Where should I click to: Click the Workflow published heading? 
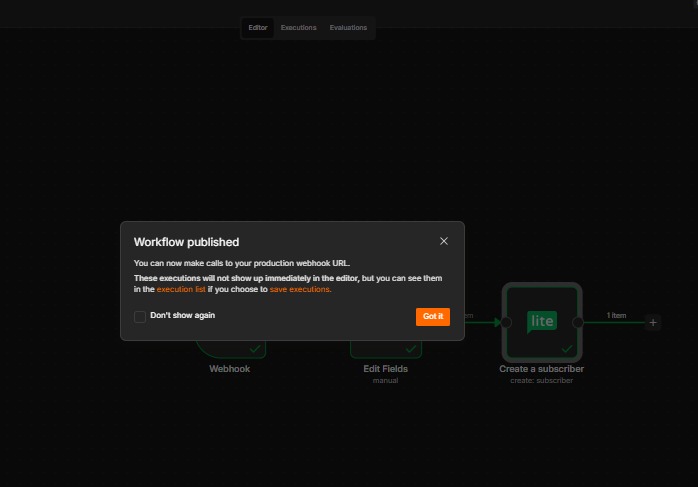[187, 242]
